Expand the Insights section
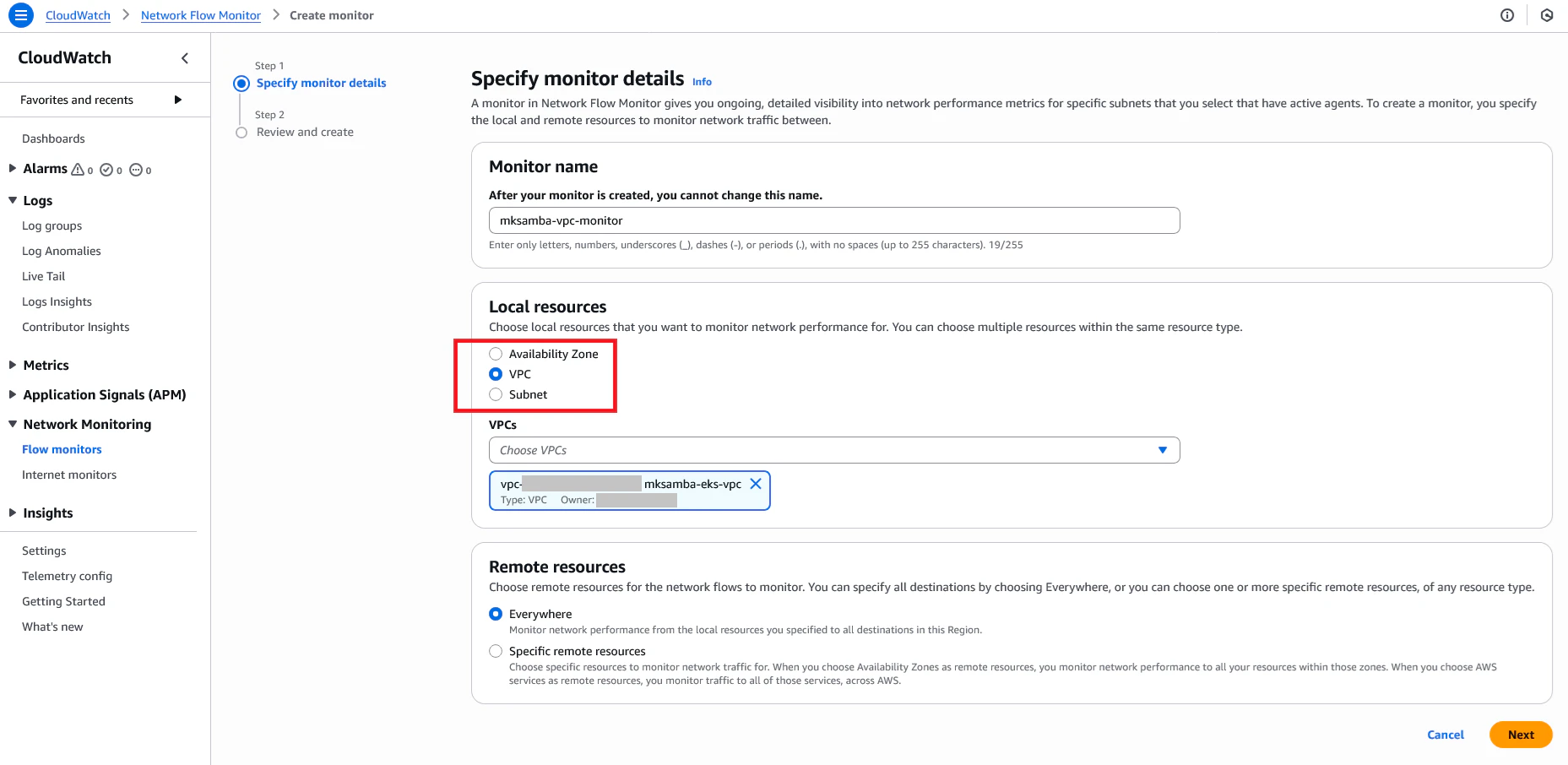 tap(13, 513)
